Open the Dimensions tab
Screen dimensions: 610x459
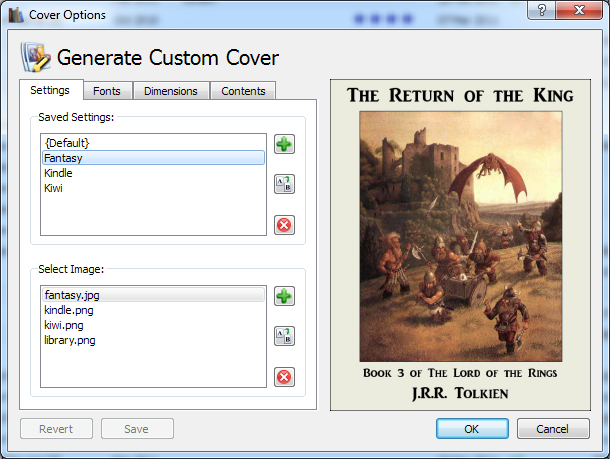click(171, 91)
